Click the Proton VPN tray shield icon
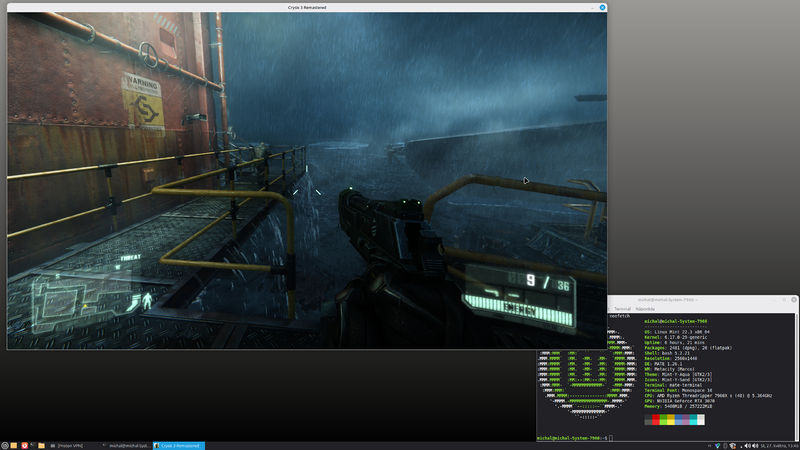The width and height of the screenshot is (800, 450). tap(717, 446)
